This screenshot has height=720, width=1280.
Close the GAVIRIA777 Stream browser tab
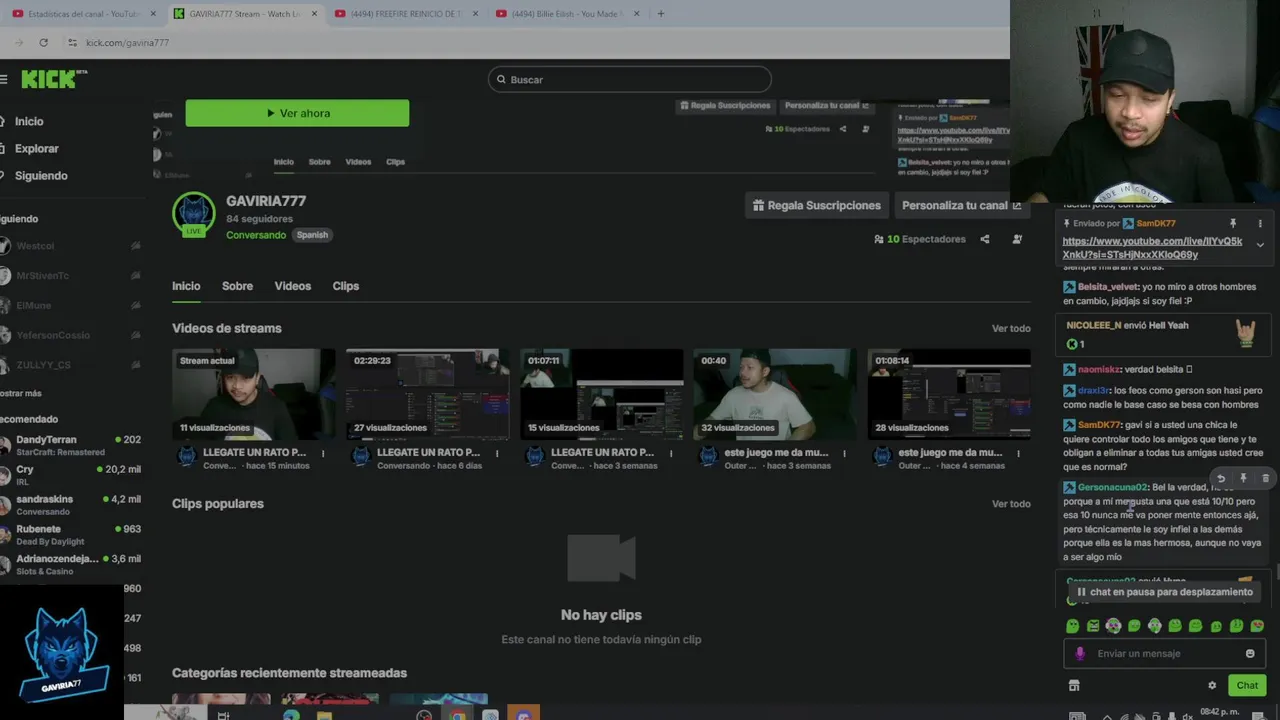pos(314,14)
